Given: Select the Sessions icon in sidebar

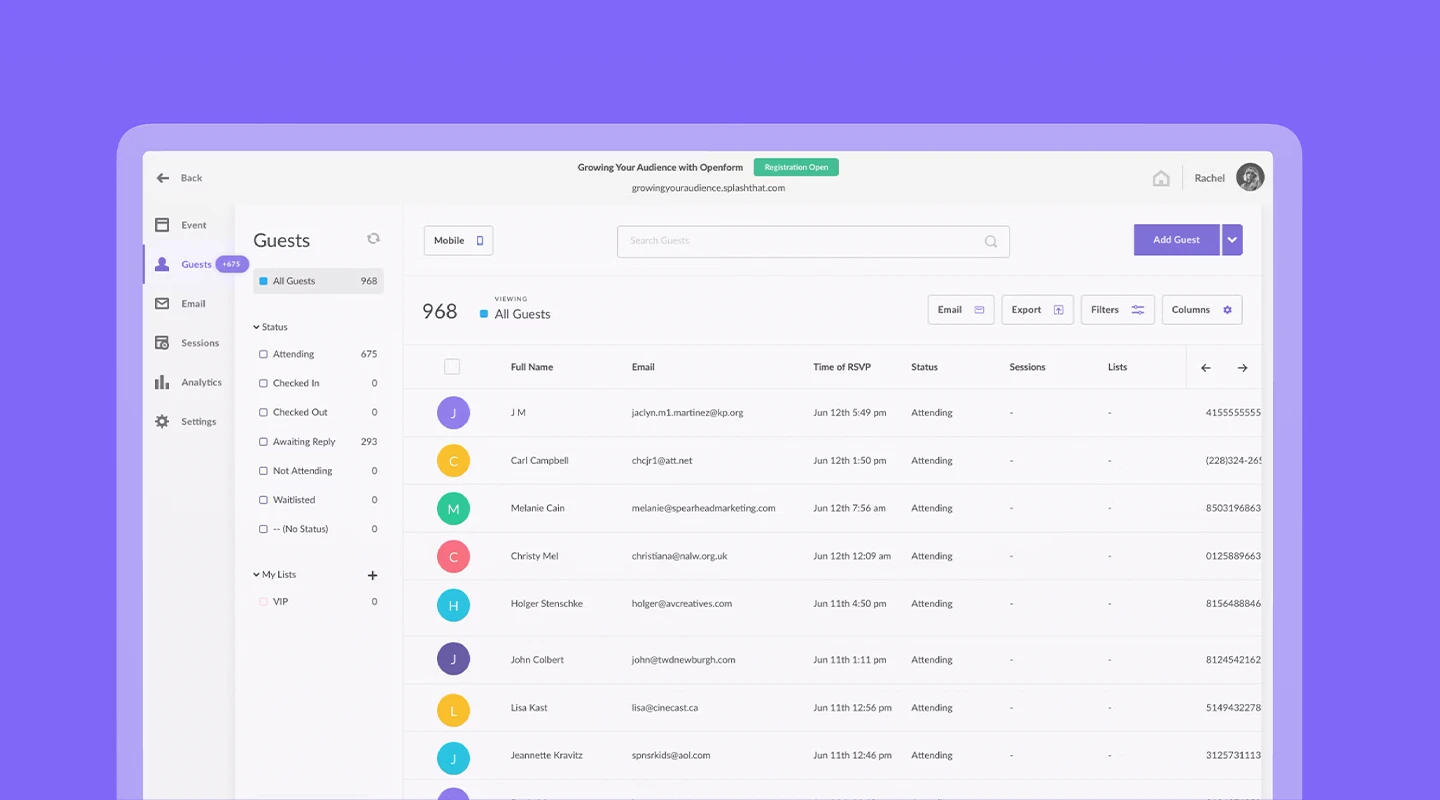Looking at the screenshot, I should click(200, 342).
